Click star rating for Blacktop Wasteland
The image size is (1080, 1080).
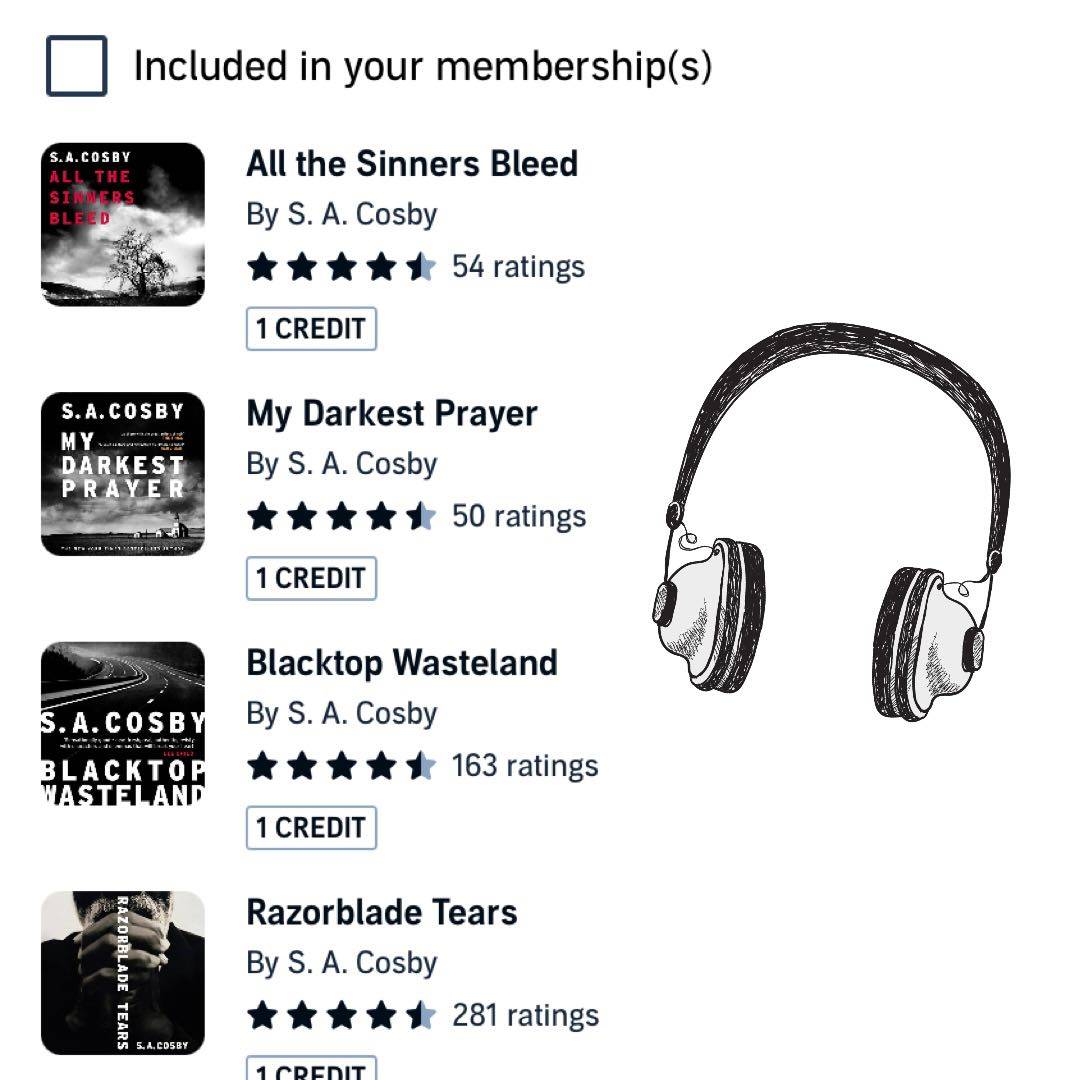pyautogui.click(x=341, y=766)
